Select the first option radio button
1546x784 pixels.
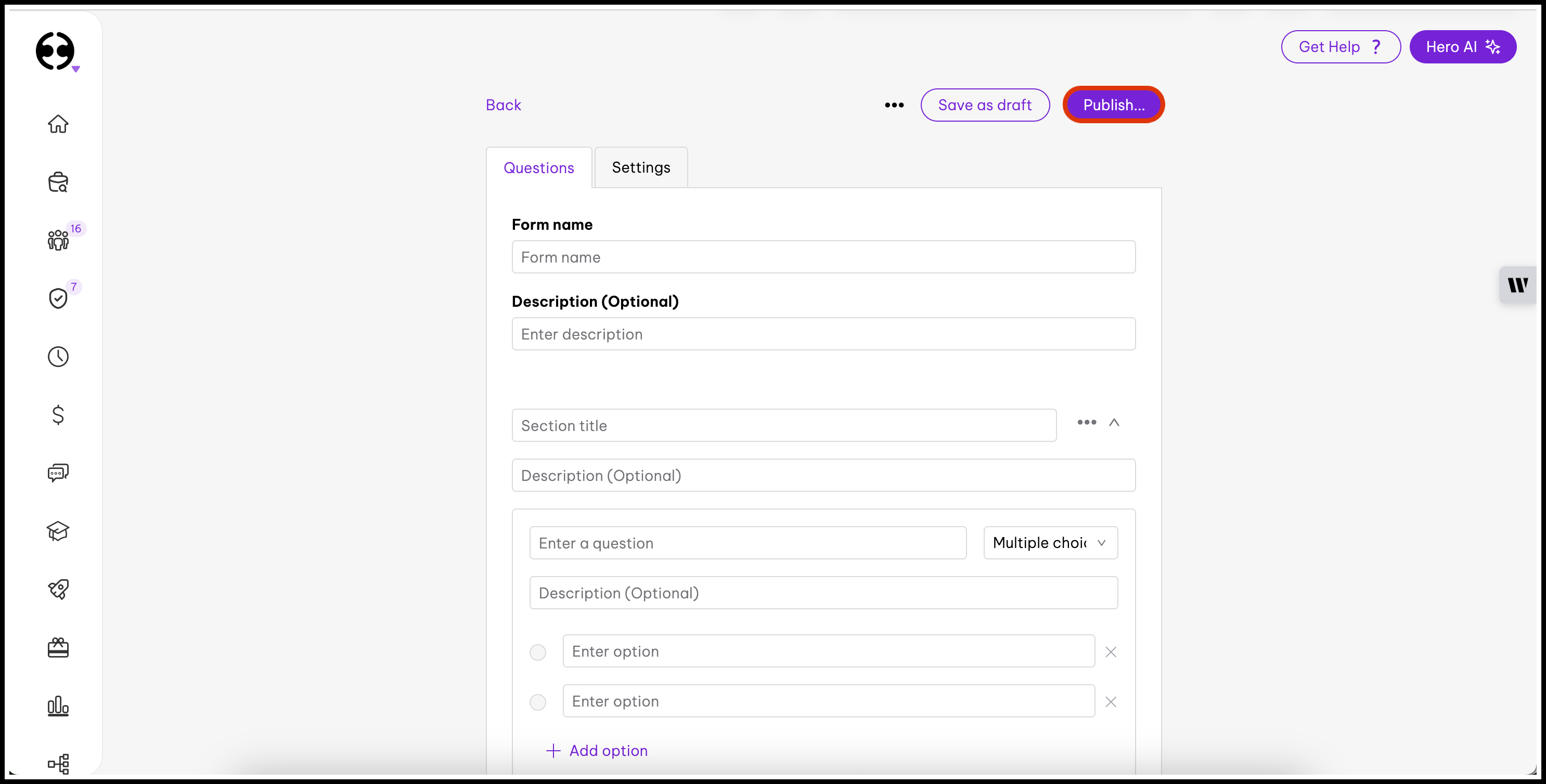point(538,652)
